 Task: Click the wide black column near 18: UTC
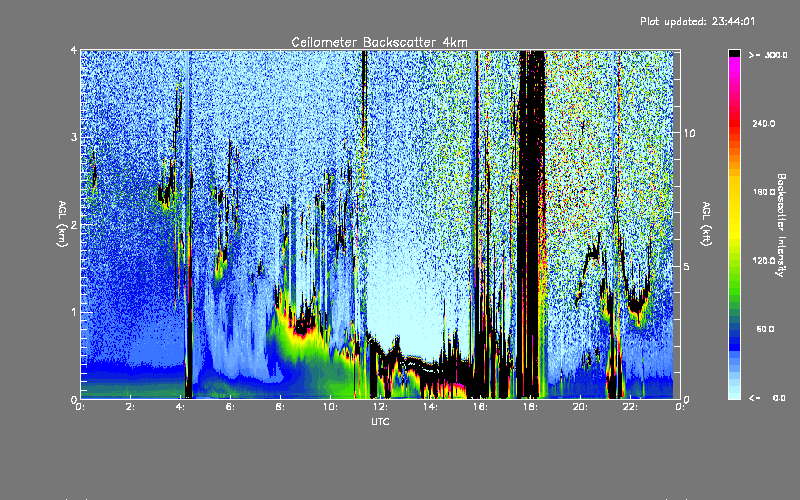(531, 224)
